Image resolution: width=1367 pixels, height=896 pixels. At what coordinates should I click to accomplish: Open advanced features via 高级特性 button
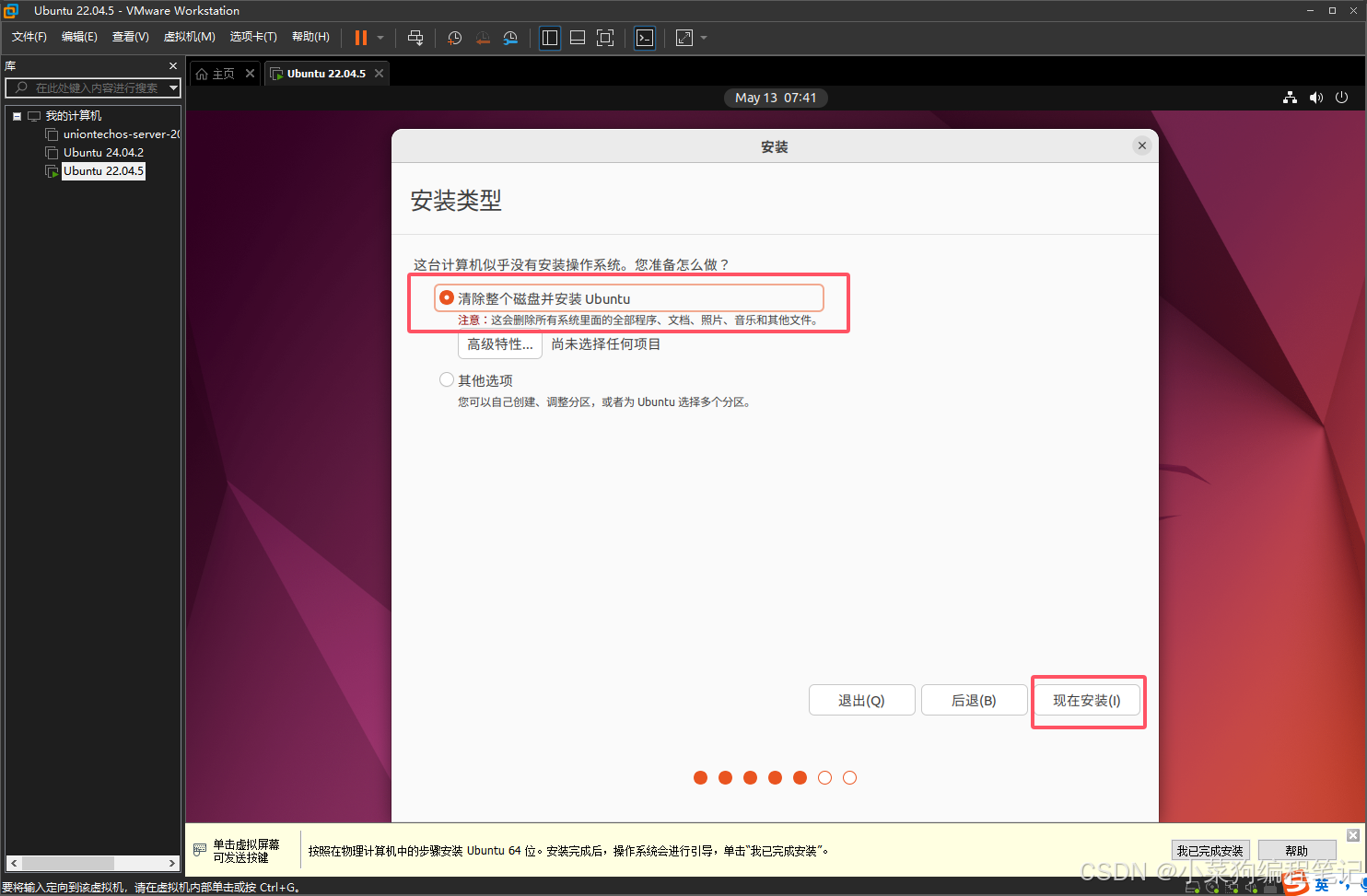point(499,344)
